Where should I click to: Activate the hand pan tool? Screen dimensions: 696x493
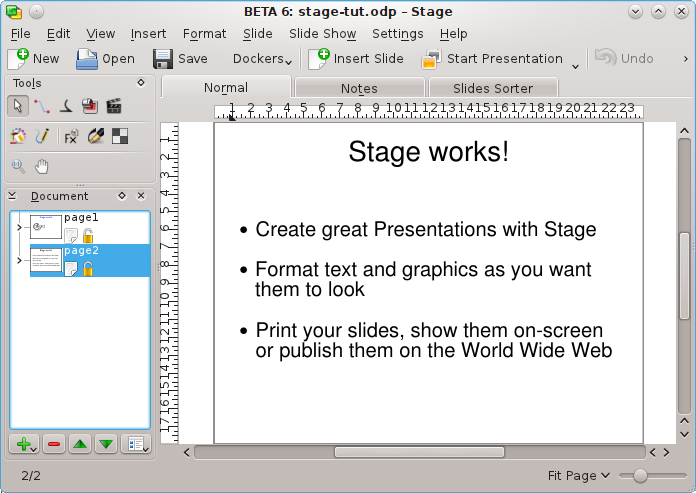pyautogui.click(x=42, y=166)
